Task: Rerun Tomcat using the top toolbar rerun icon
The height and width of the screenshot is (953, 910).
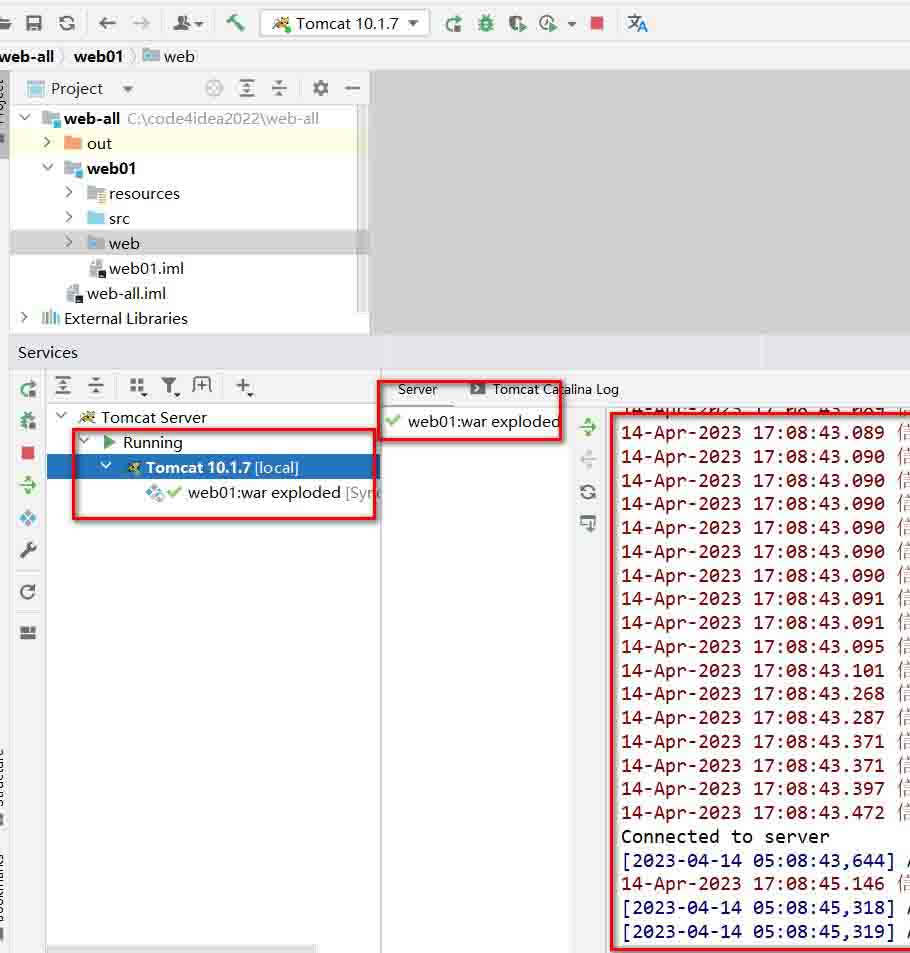Action: 453,24
